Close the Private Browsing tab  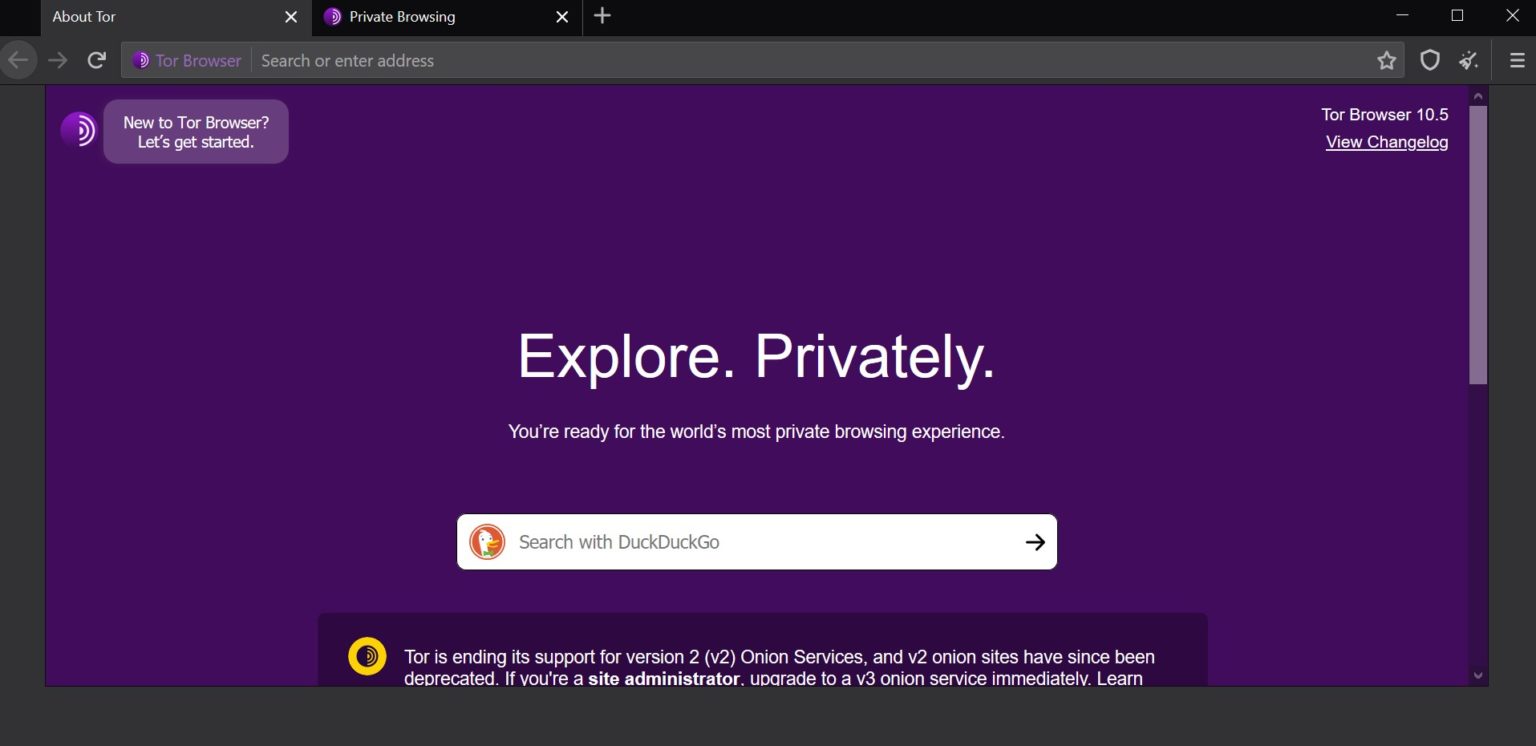tap(562, 17)
